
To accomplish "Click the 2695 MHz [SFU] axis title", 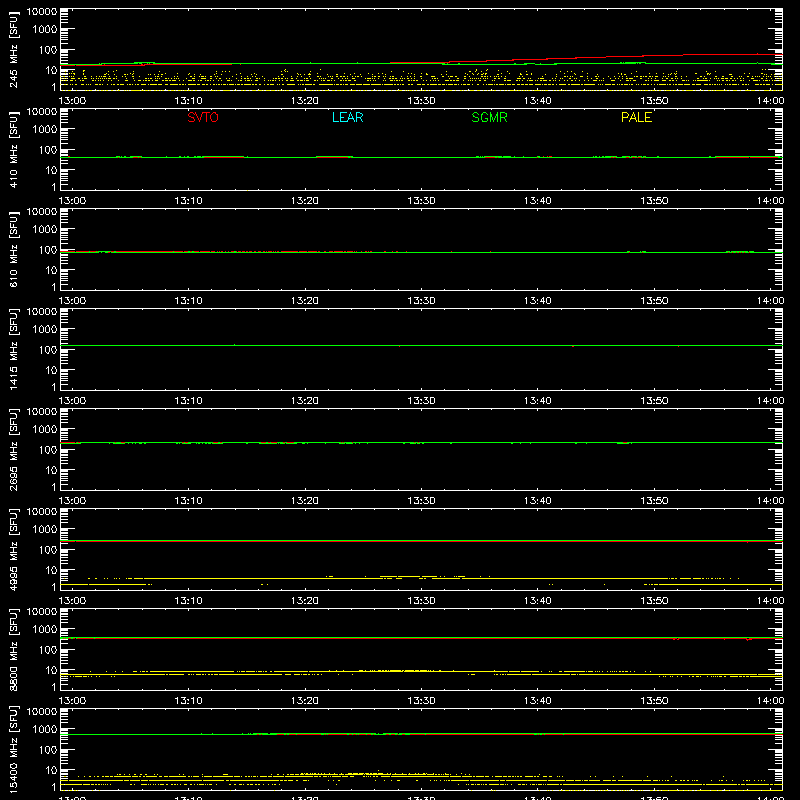I will (14, 449).
